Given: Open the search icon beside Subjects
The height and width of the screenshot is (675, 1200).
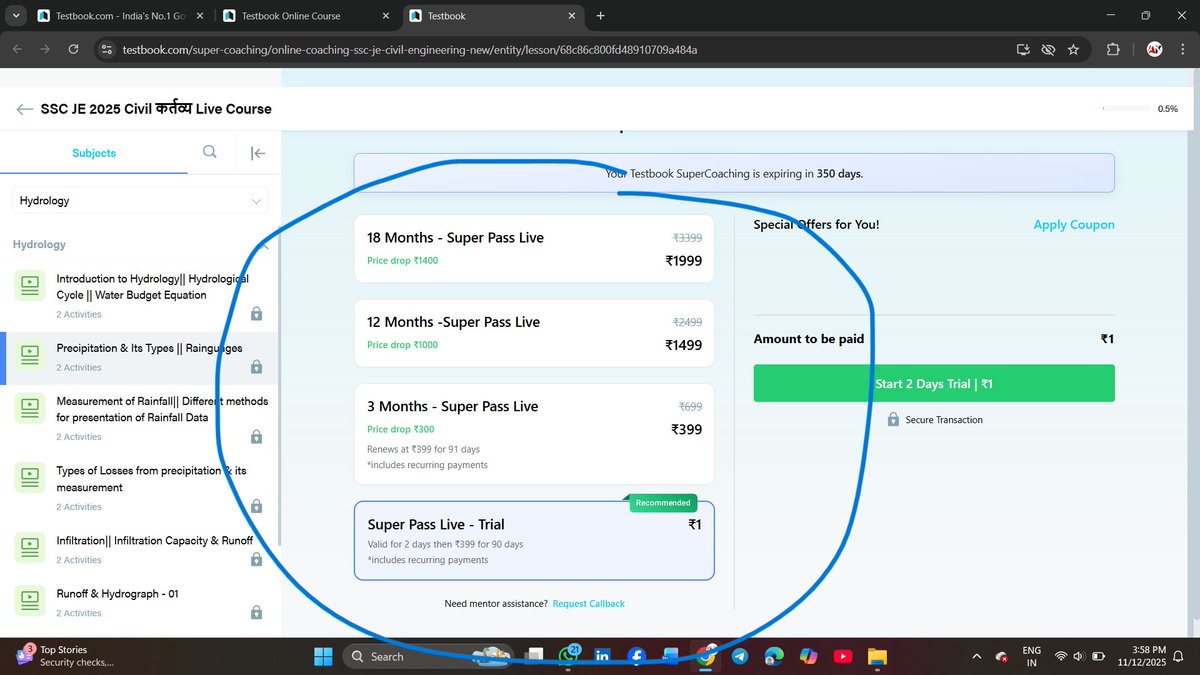Looking at the screenshot, I should click(209, 152).
